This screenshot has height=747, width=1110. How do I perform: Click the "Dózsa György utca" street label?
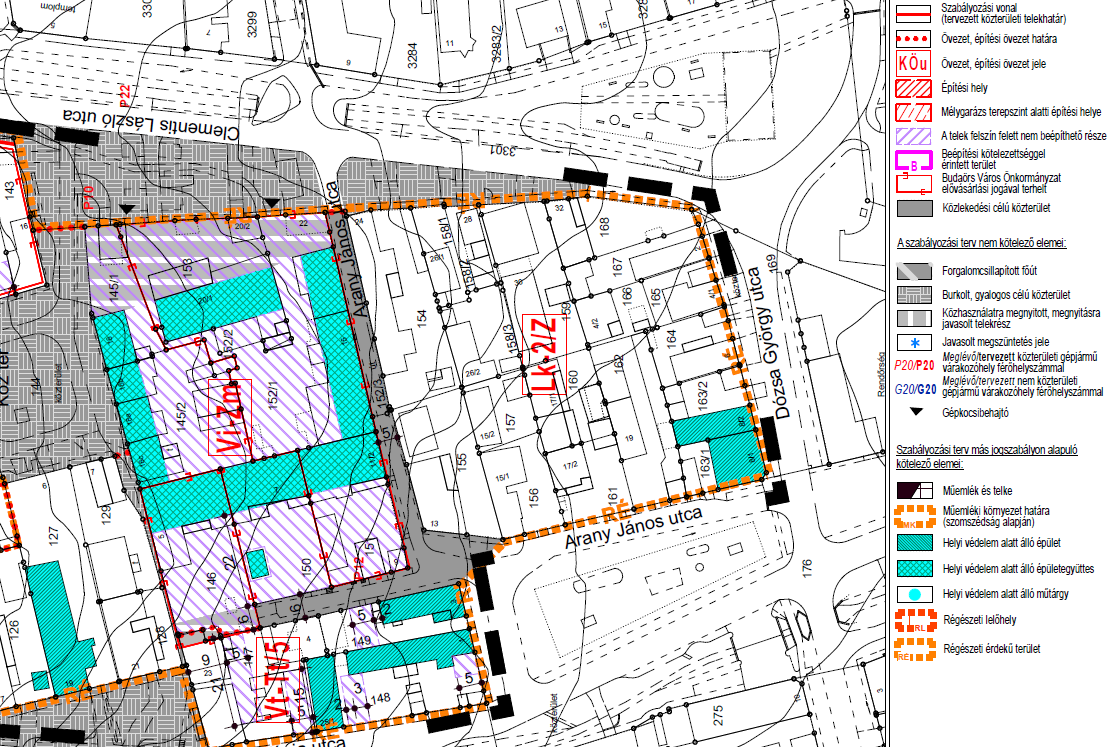coord(767,343)
